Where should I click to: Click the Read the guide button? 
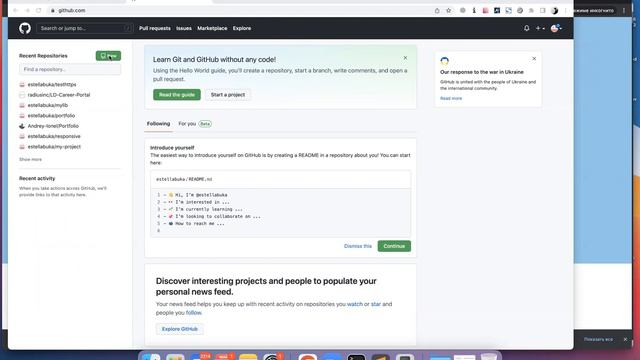coord(177,95)
